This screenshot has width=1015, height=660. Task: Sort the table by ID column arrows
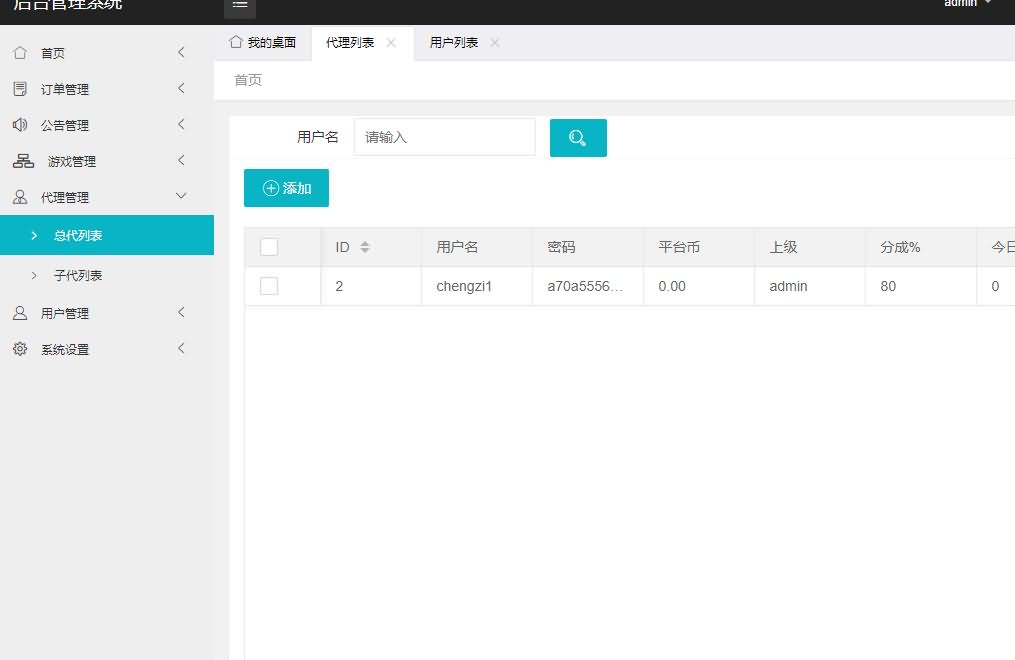(x=365, y=247)
